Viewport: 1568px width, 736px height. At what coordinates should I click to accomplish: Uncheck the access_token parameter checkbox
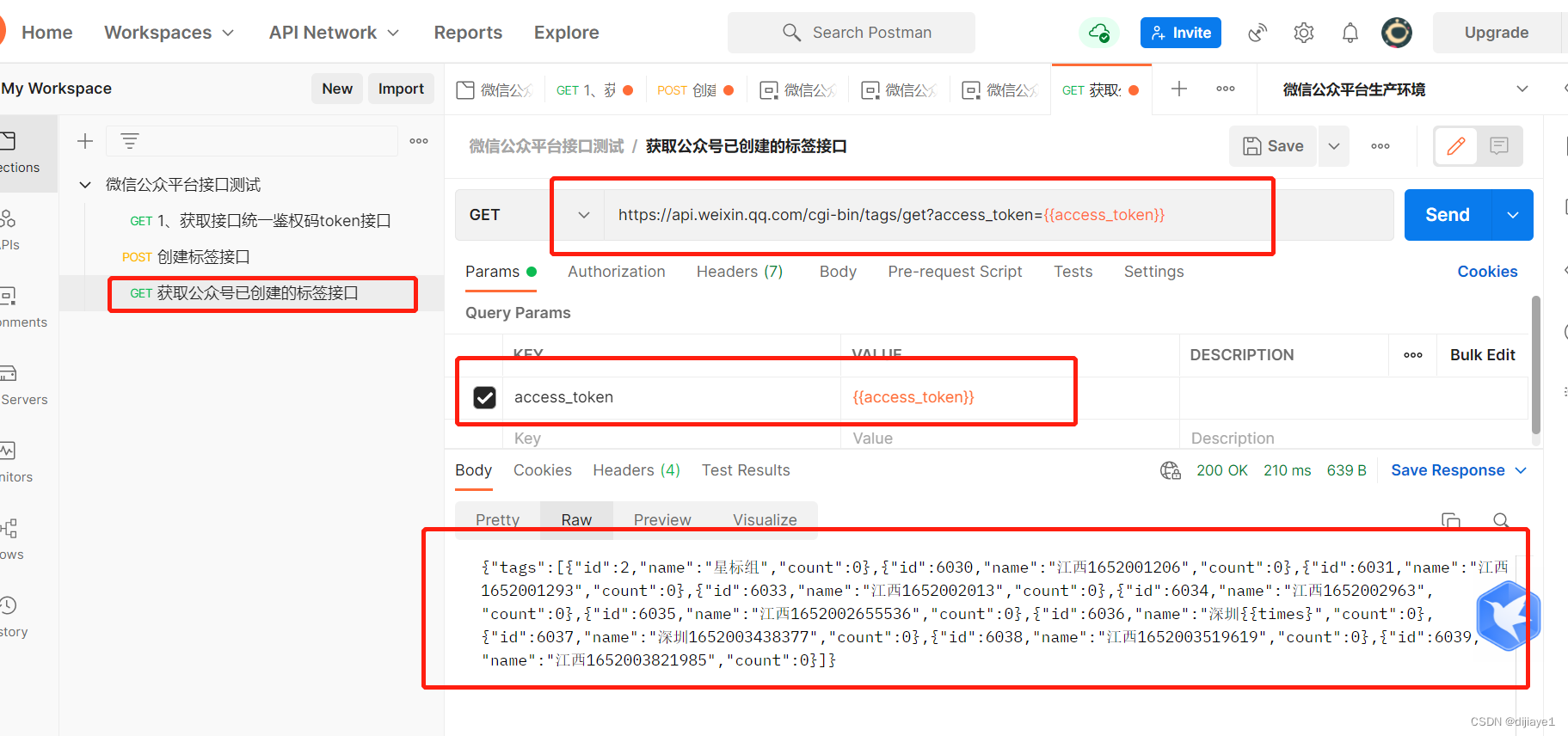click(x=485, y=397)
